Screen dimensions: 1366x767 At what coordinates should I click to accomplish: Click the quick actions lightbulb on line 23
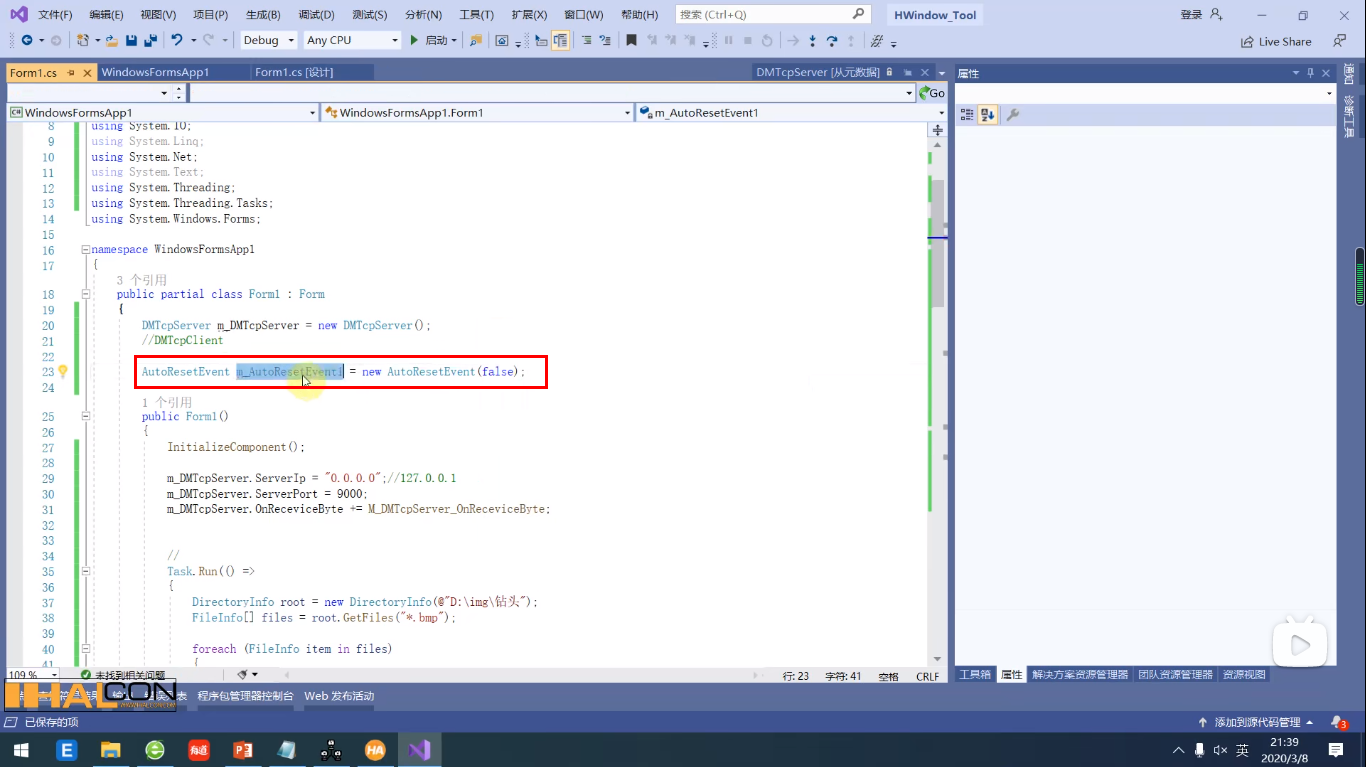63,371
